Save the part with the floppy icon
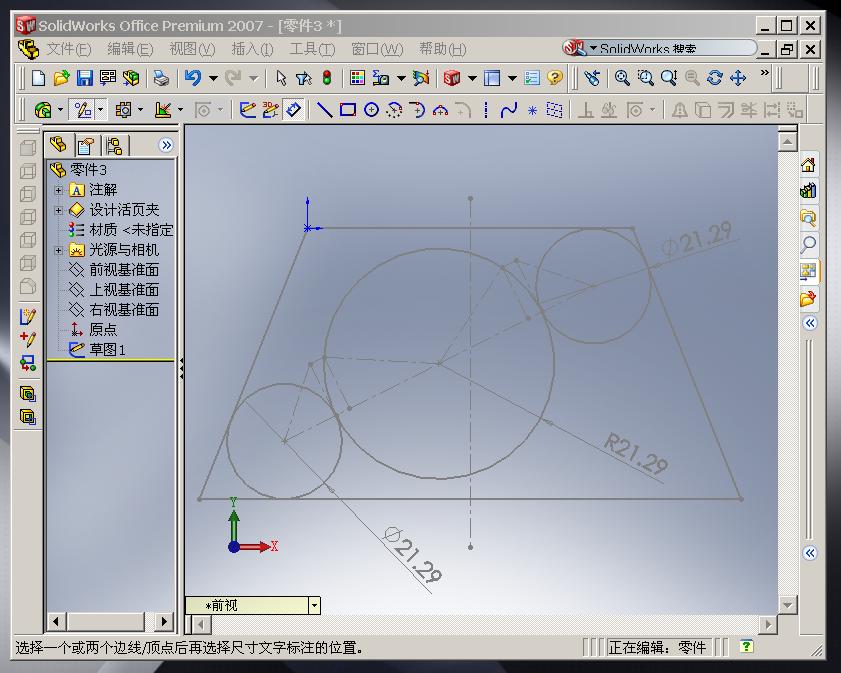Viewport: 841px width, 673px height. click(84, 78)
